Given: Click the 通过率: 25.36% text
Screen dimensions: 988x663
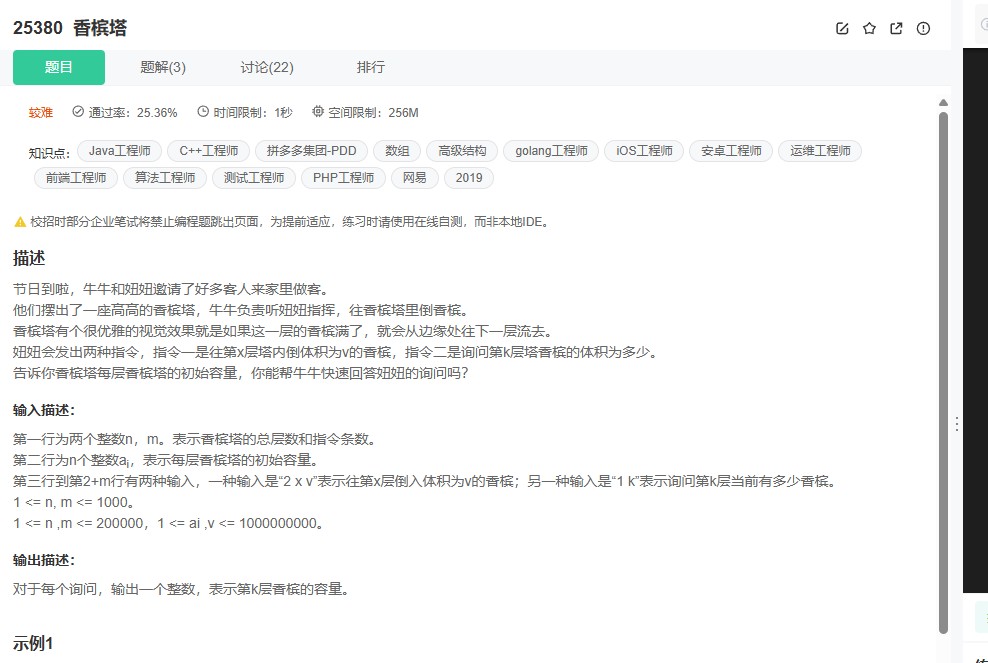Looking at the screenshot, I should [133, 112].
